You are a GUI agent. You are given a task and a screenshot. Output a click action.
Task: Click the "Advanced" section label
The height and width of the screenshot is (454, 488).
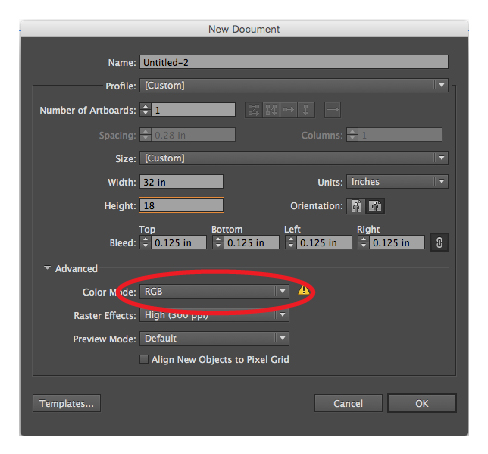click(x=76, y=268)
